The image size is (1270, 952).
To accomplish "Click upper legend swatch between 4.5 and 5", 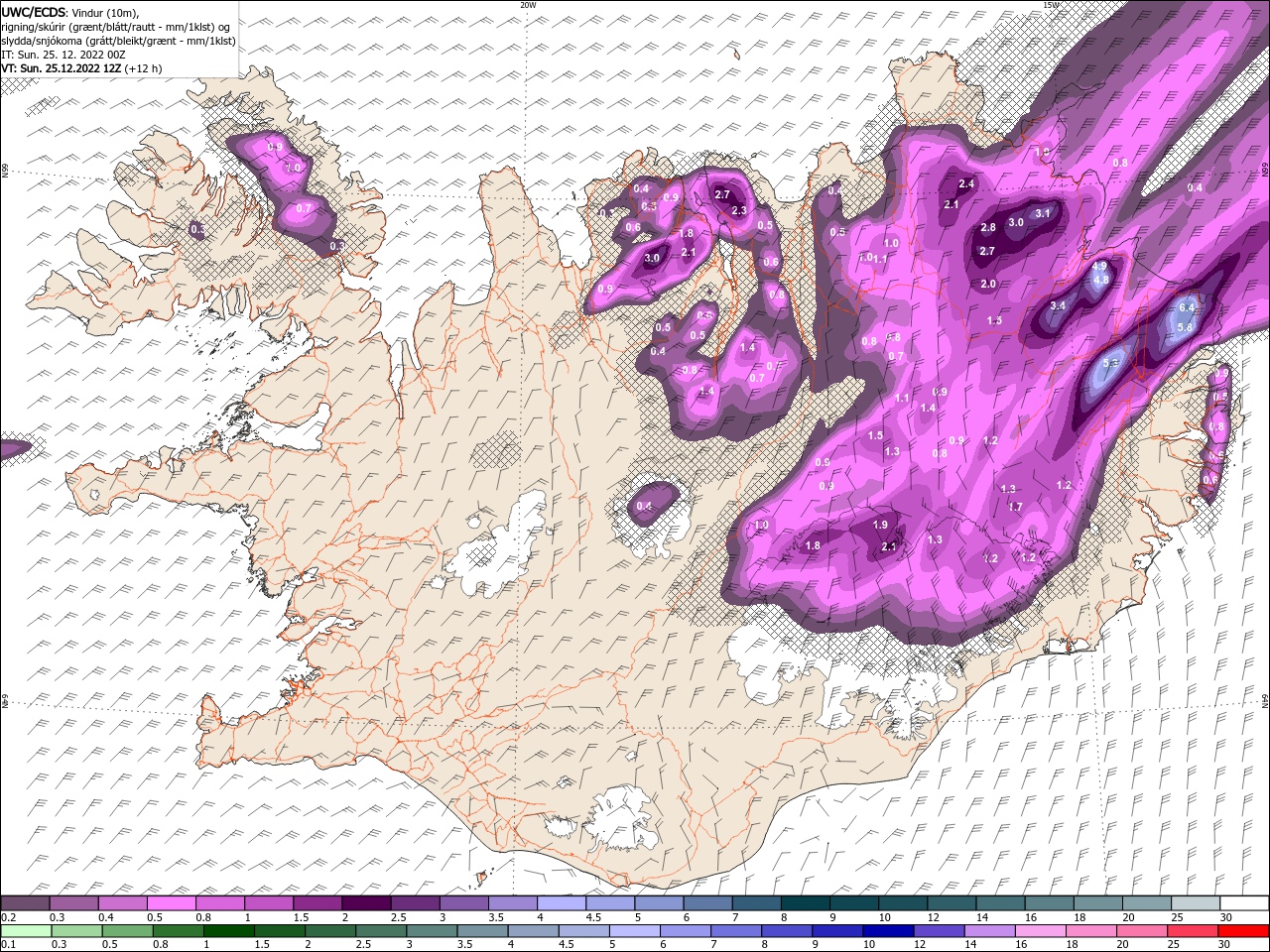I will click(610, 903).
